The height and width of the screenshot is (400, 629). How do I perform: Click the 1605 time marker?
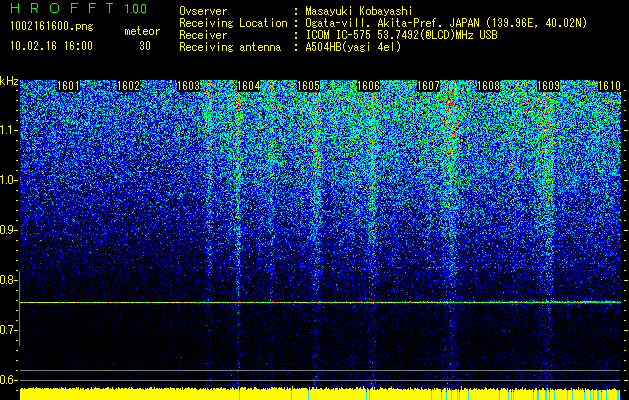click(x=308, y=86)
